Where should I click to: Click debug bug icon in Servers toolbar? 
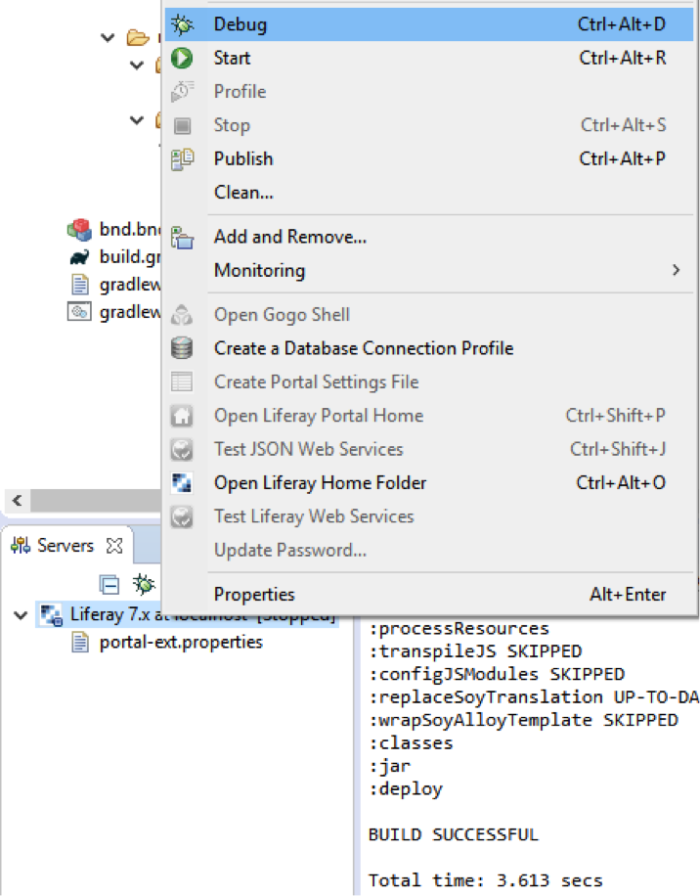pos(143,584)
